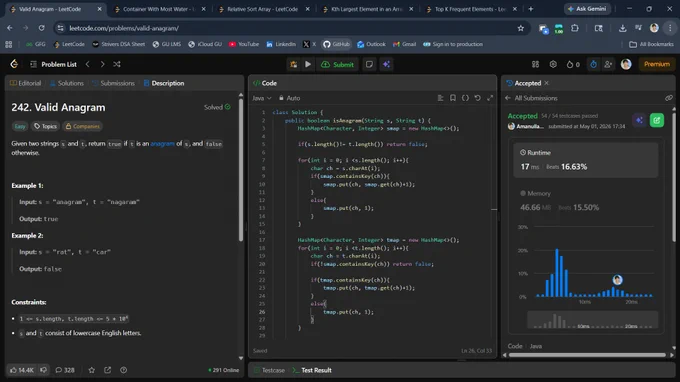Click the Premium button

657,64
